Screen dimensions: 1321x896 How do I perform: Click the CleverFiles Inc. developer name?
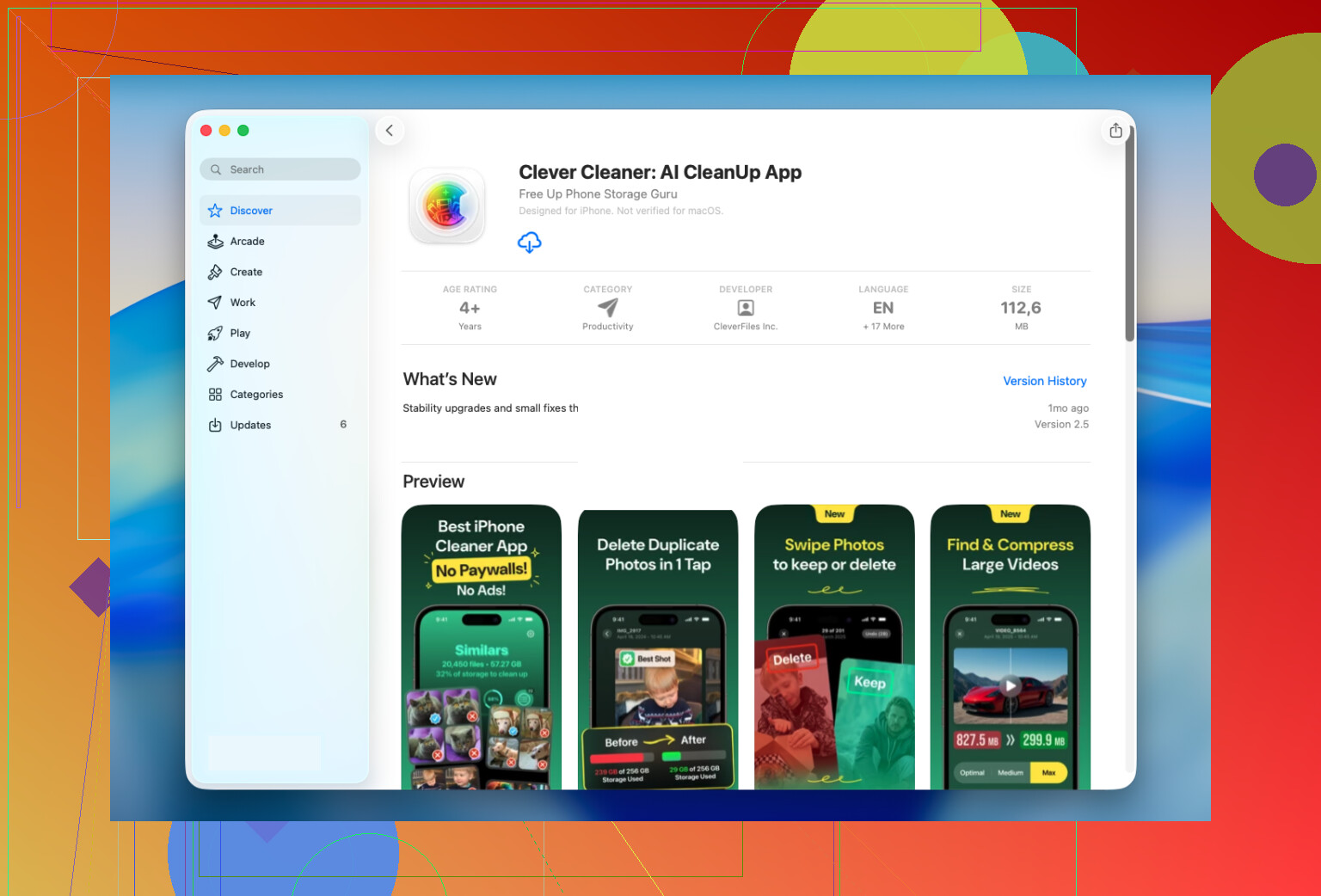(x=746, y=327)
